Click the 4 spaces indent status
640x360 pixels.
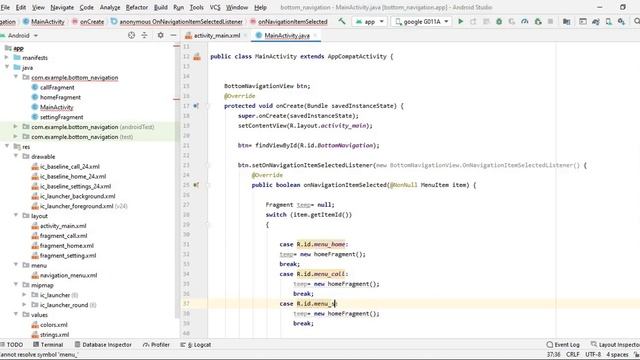click(617, 355)
